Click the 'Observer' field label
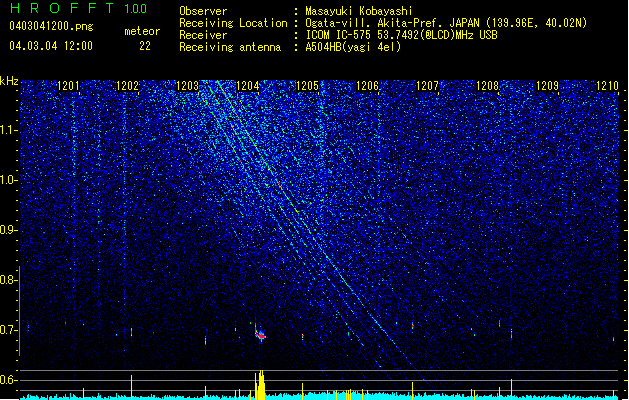This screenshot has width=629, height=400. 203,11
